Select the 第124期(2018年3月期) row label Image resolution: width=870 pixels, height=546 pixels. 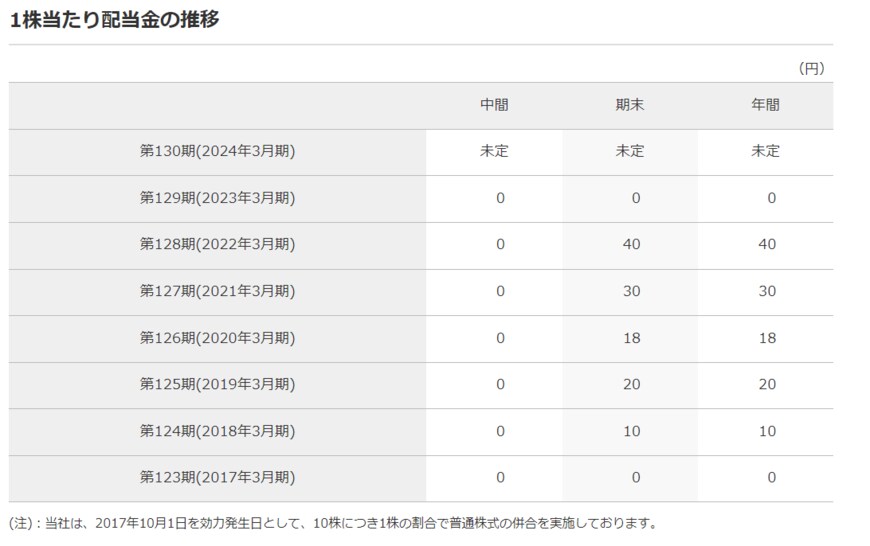click(217, 431)
